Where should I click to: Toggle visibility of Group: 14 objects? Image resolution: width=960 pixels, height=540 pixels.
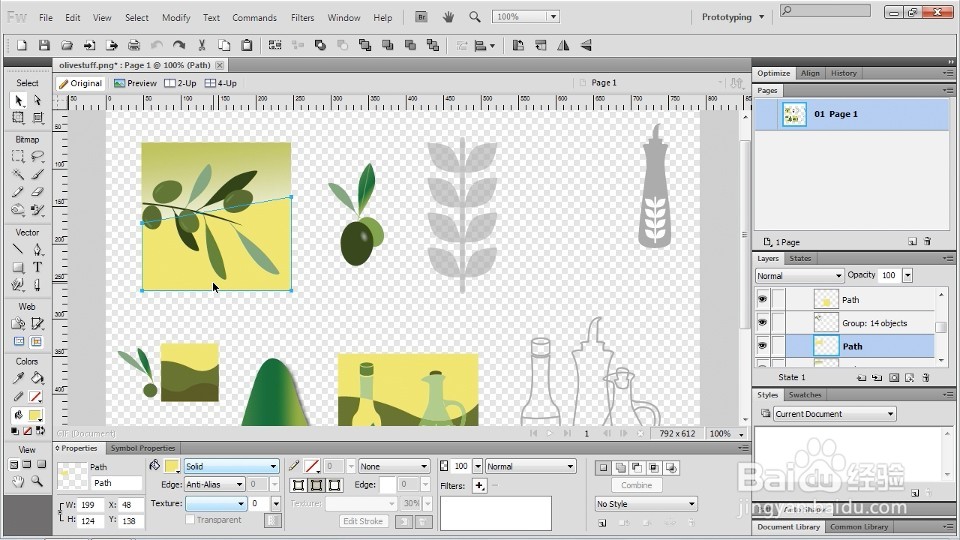point(762,323)
